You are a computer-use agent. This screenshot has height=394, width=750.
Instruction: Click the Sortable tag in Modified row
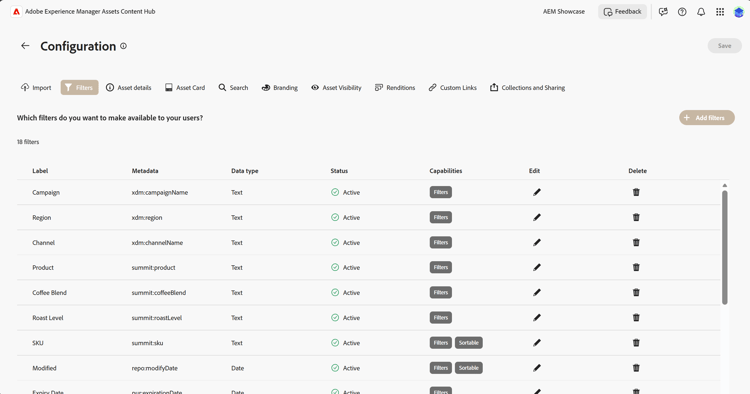tap(469, 368)
